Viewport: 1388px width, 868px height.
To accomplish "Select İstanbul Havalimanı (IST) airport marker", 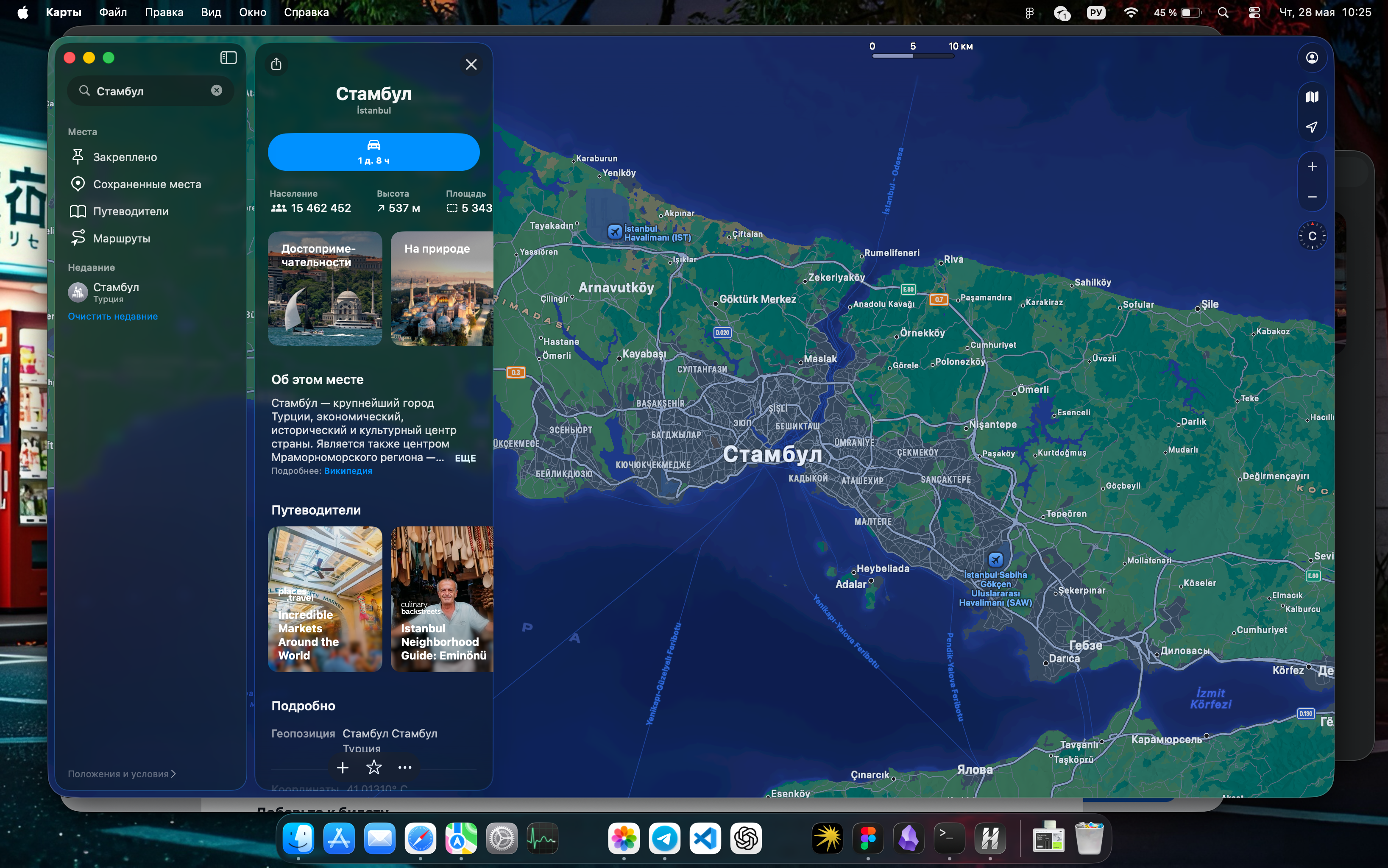I will point(615,231).
